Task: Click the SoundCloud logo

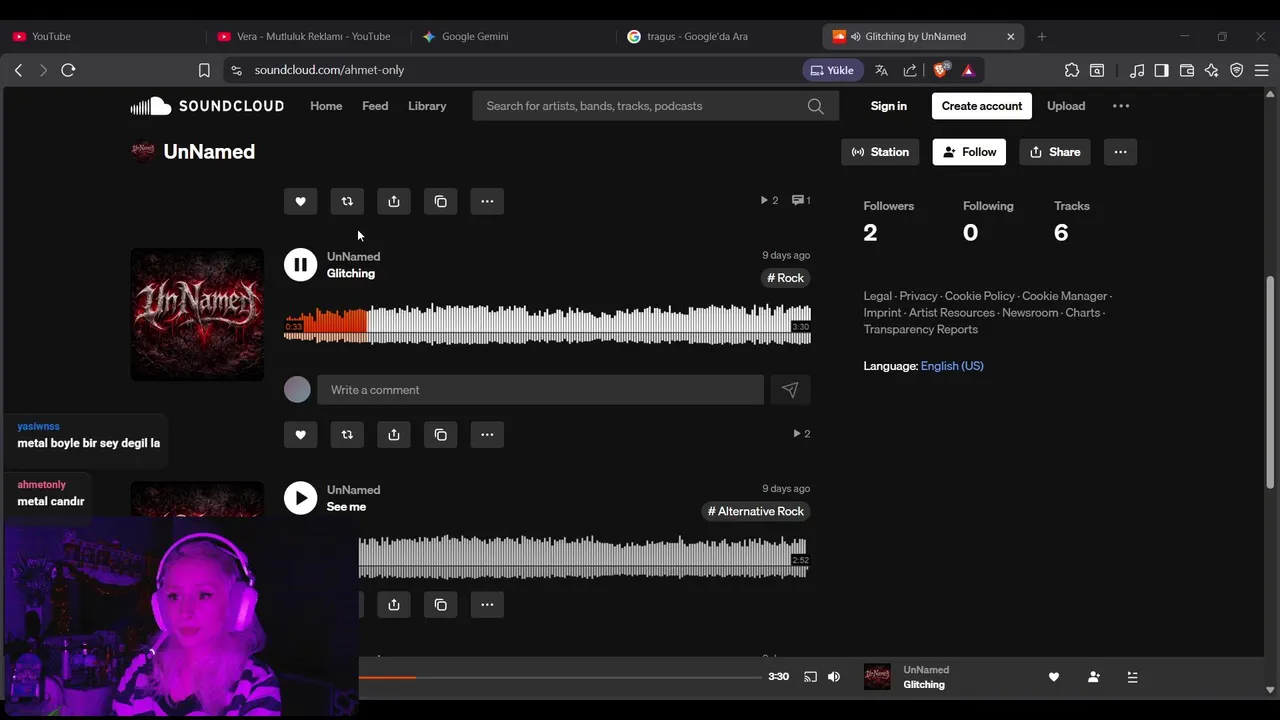Action: coord(207,106)
